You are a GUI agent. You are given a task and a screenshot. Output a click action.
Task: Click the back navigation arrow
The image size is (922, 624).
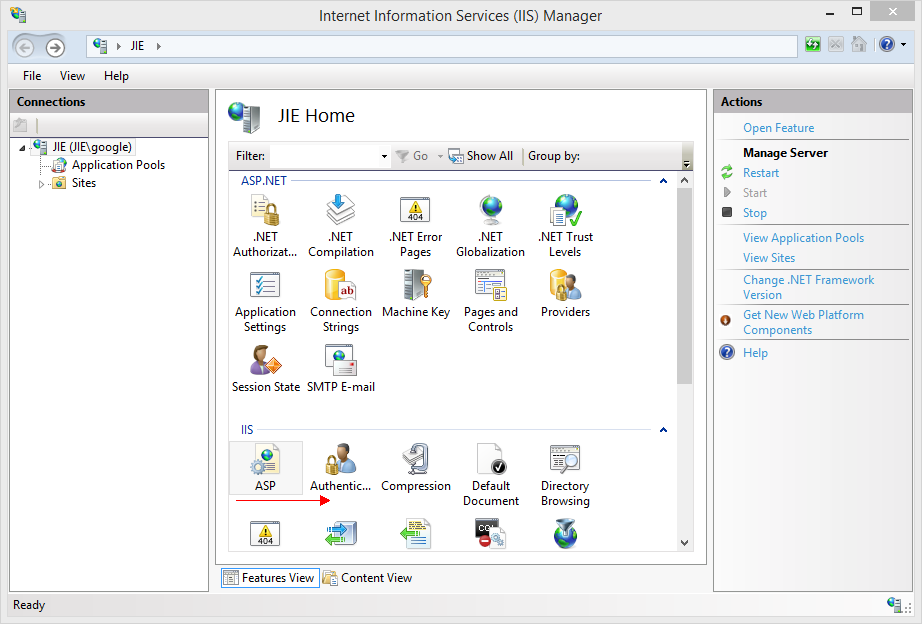click(x=25, y=47)
